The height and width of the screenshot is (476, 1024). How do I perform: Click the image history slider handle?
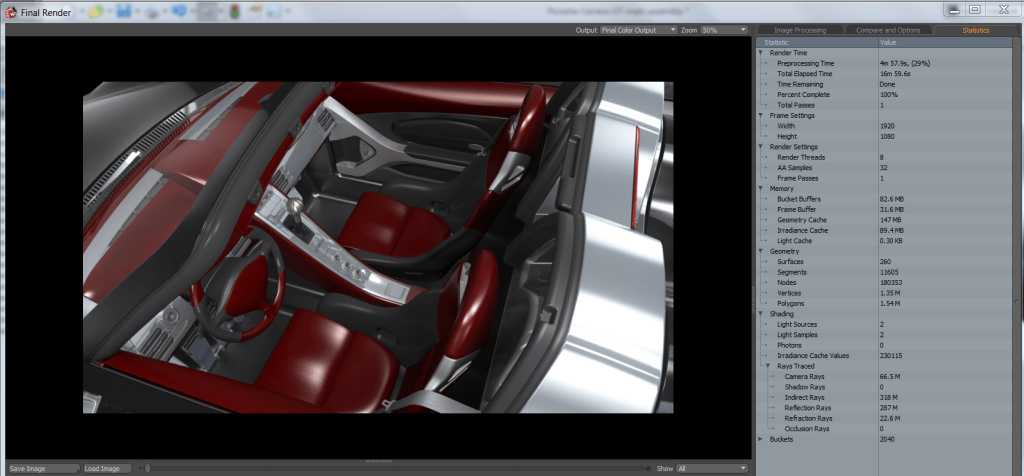click(148, 468)
